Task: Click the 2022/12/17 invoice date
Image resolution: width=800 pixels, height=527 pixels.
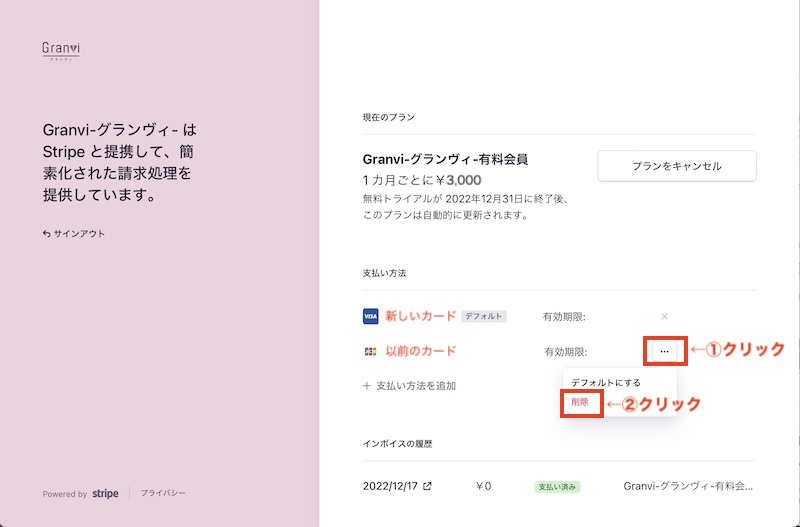Action: point(390,486)
